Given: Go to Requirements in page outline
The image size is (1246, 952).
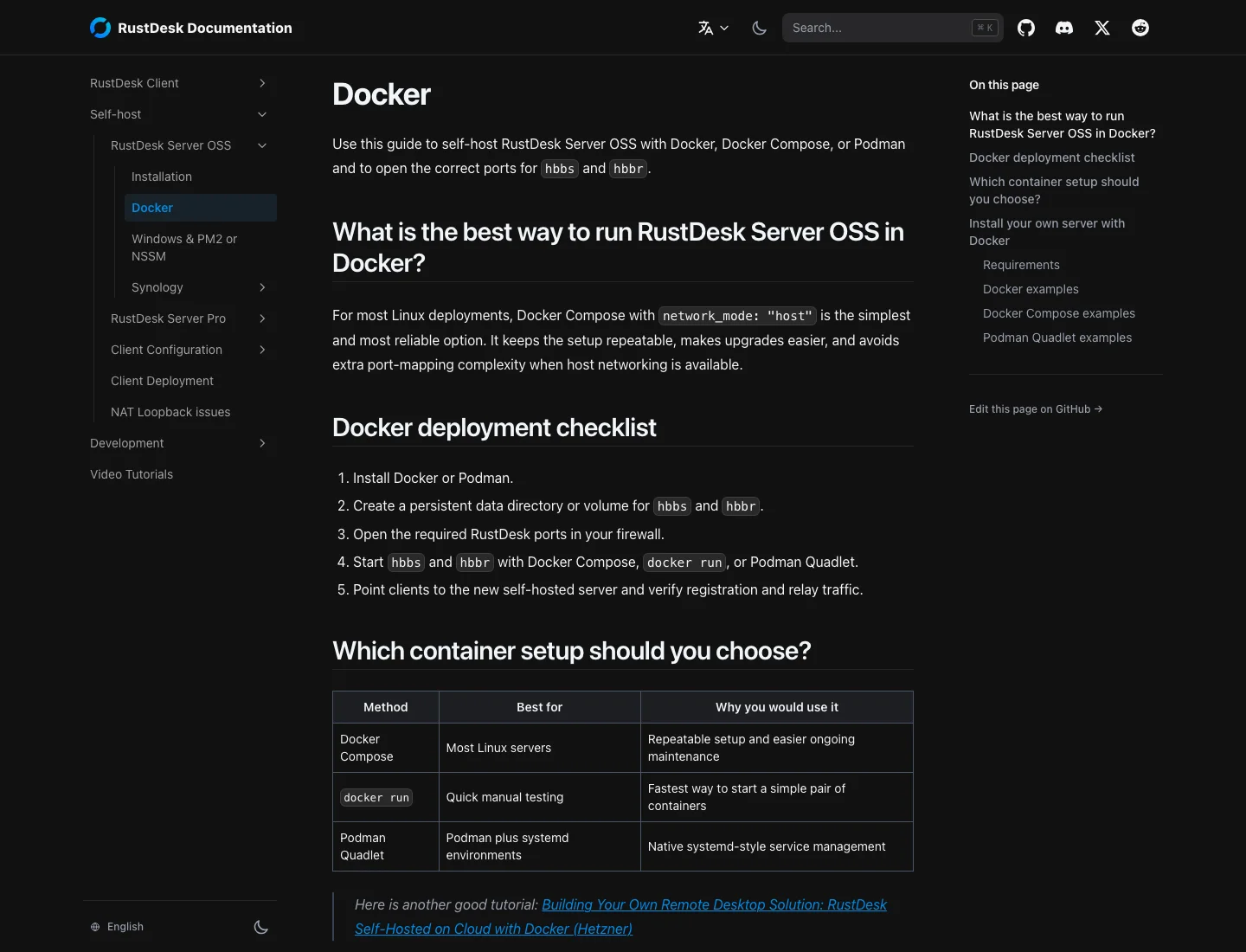Looking at the screenshot, I should coord(1021,265).
